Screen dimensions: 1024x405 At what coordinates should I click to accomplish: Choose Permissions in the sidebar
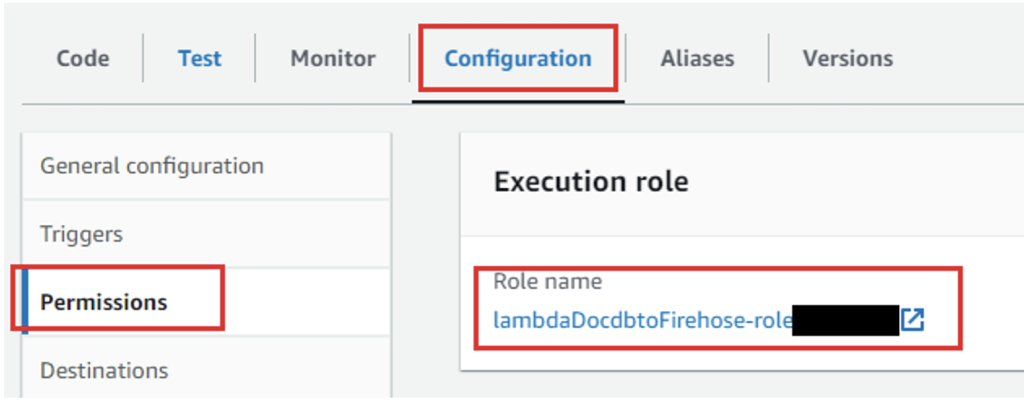[103, 301]
